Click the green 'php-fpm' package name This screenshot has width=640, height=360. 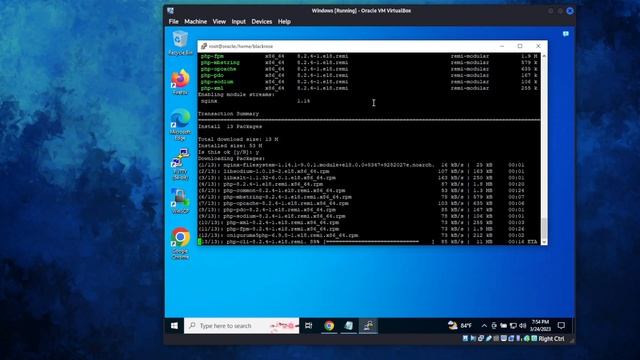(212, 56)
